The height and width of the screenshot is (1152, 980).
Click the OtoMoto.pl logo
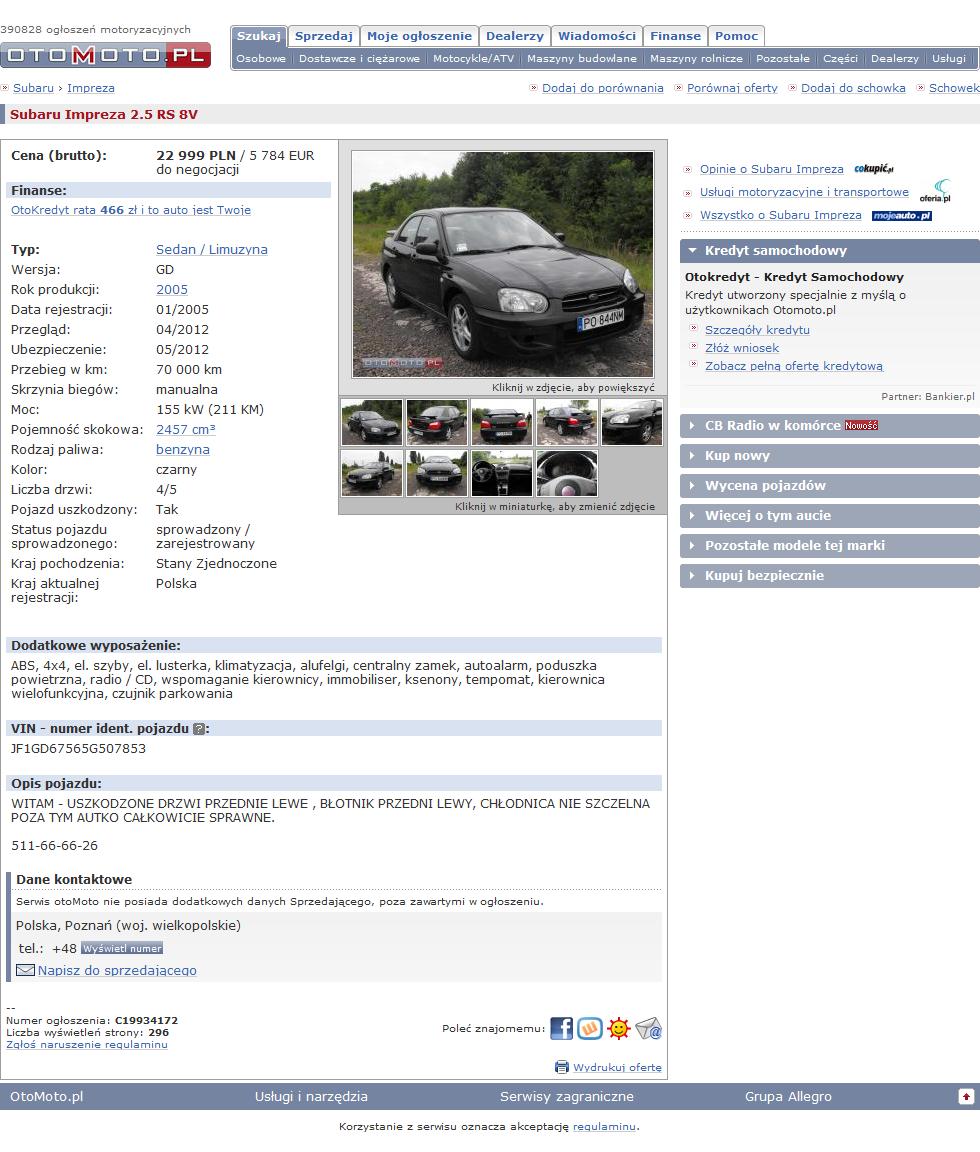(106, 55)
